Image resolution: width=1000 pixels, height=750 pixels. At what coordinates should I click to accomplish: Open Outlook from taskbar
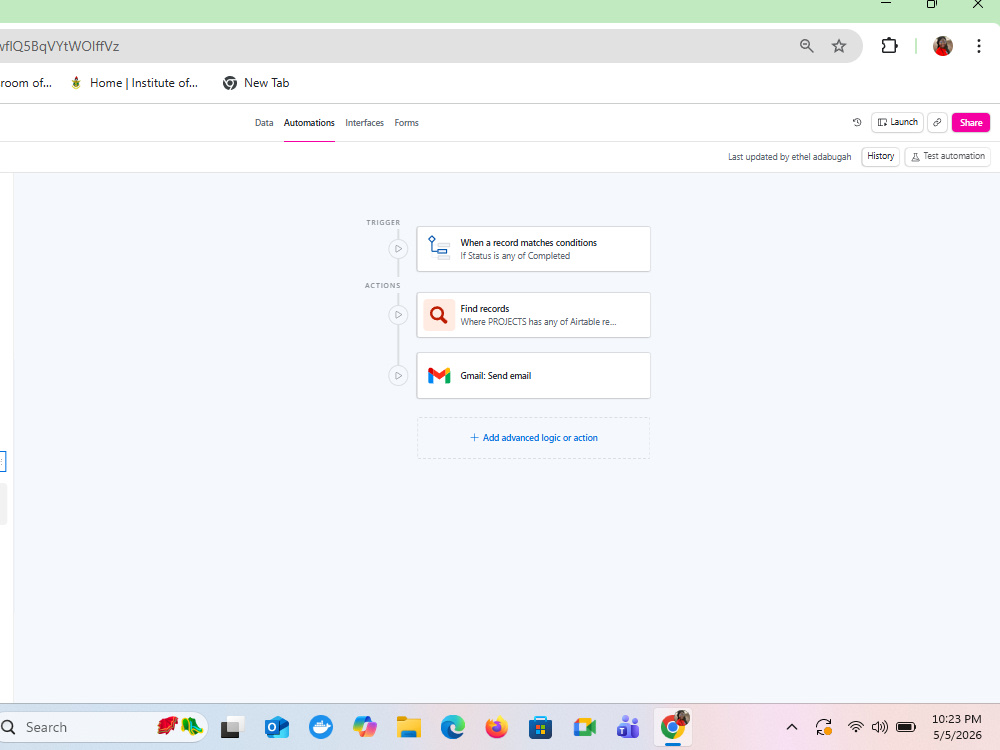pos(277,727)
